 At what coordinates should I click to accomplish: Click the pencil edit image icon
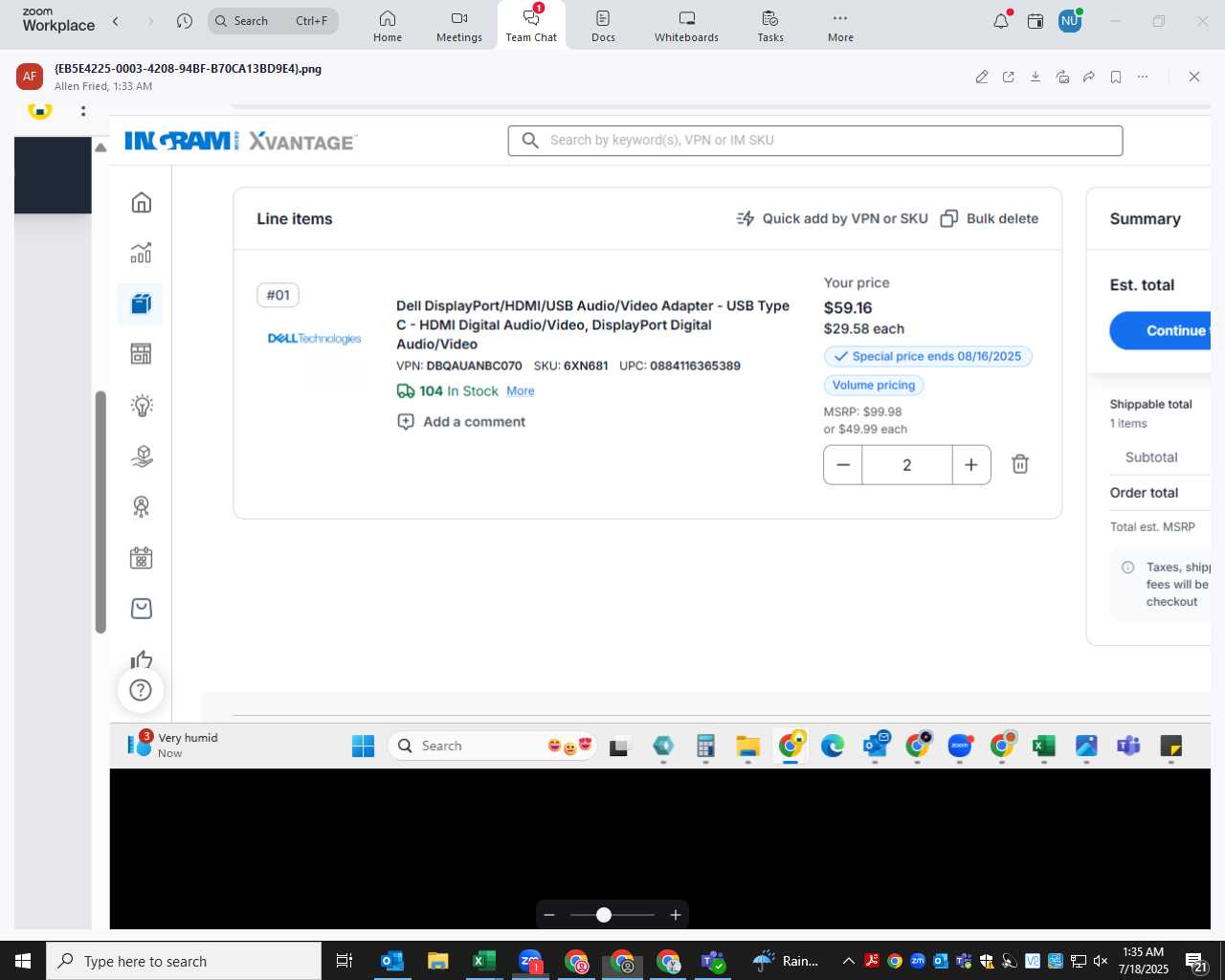pos(982,77)
